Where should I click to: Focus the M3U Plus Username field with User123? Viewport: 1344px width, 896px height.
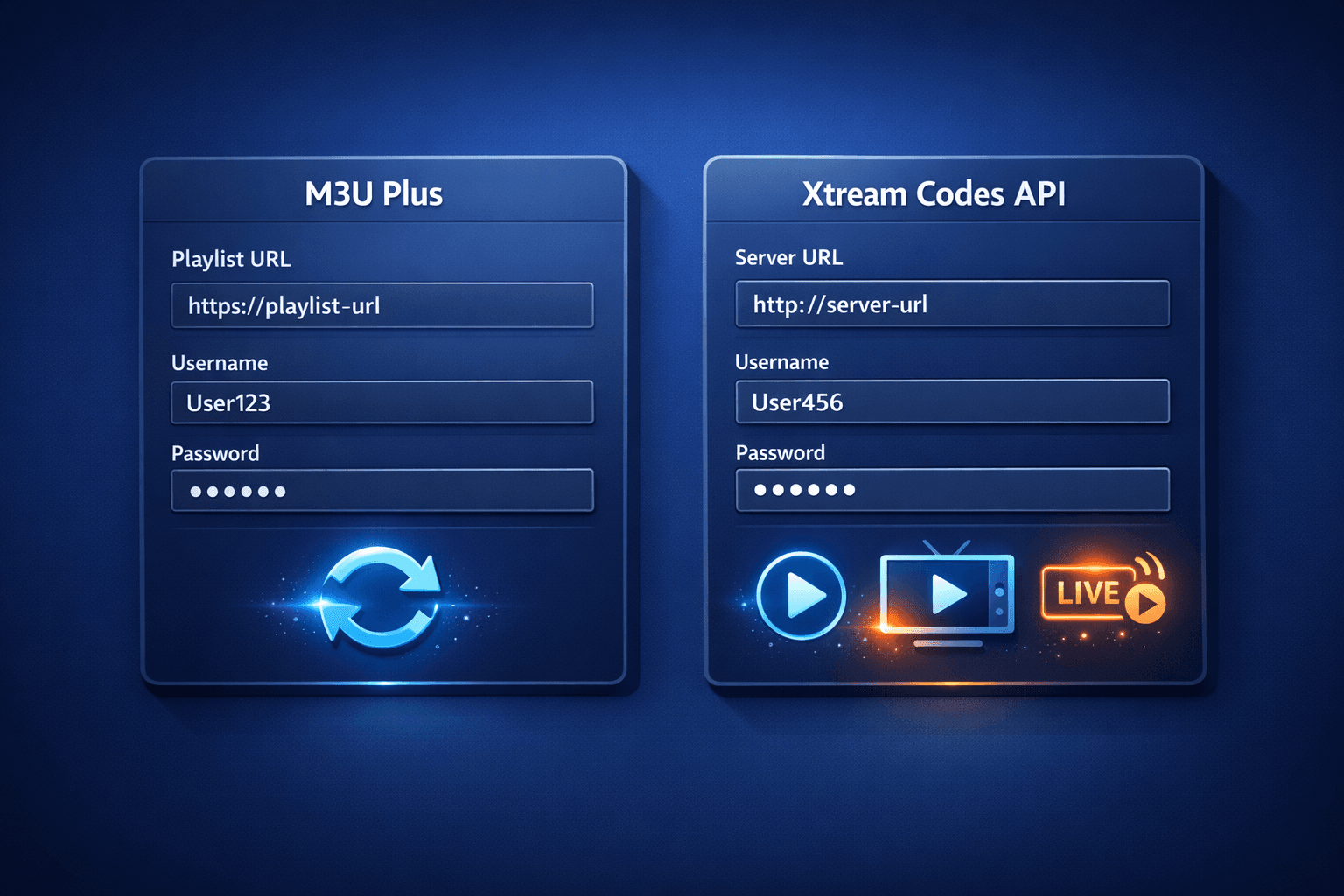[x=382, y=402]
